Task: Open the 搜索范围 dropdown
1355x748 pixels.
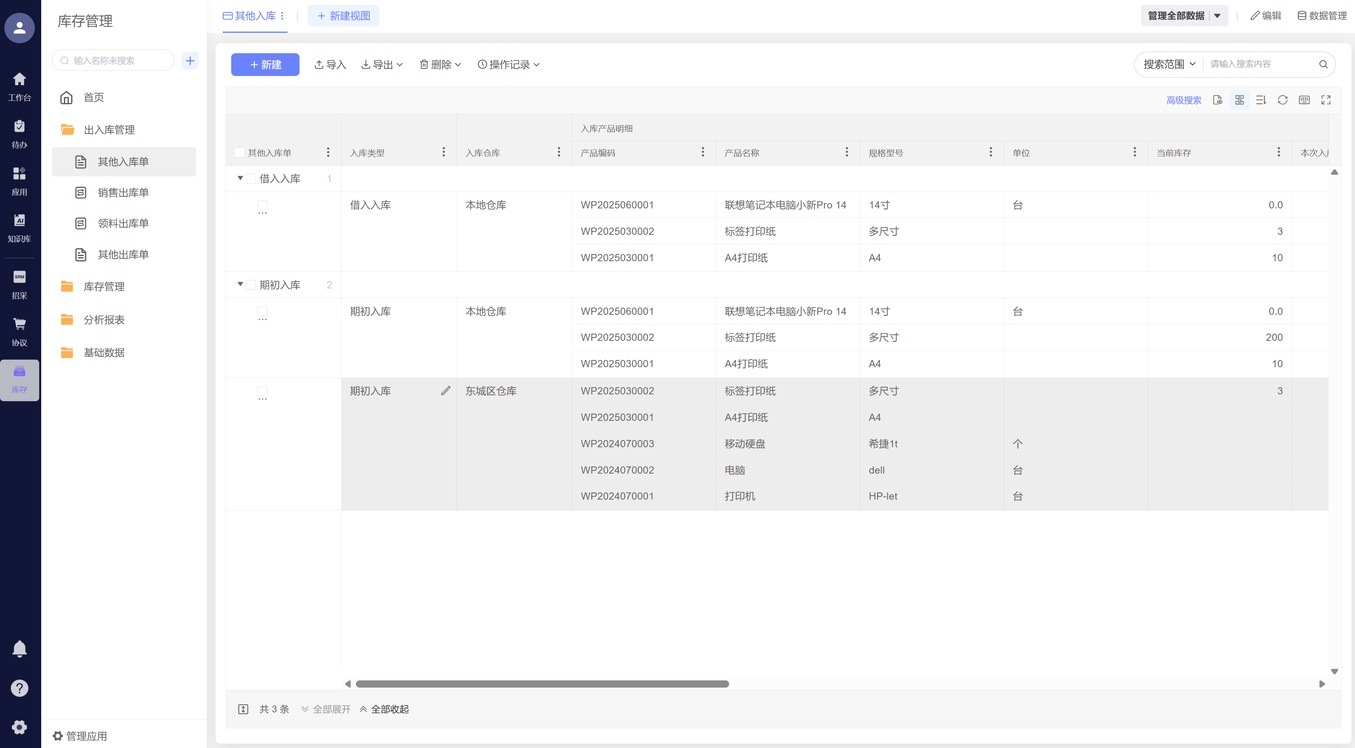Action: pos(1169,64)
